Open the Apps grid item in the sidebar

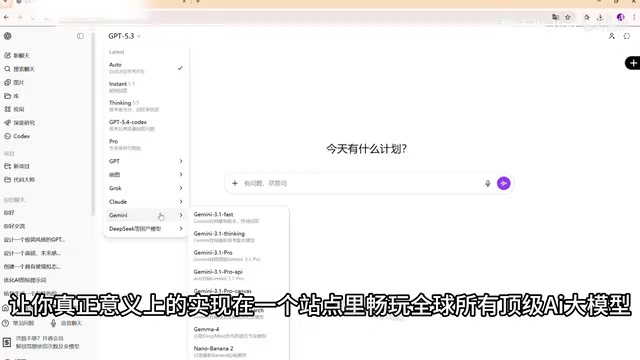(x=14, y=109)
